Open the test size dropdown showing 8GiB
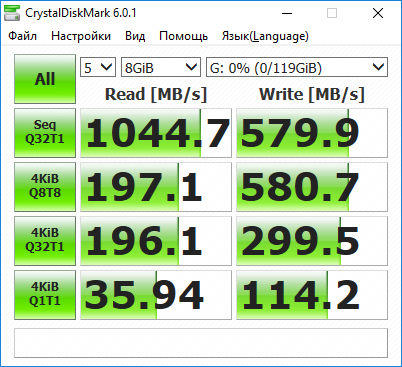Image resolution: width=402 pixels, height=367 pixels. click(x=161, y=68)
